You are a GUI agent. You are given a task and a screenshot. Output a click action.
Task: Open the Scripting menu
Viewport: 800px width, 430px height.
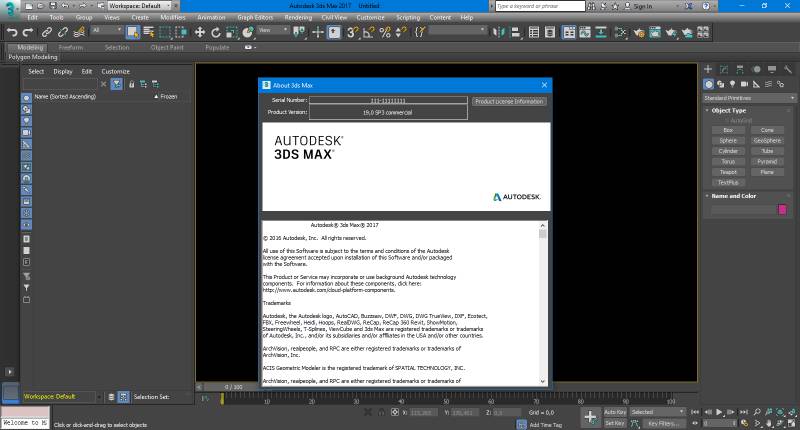click(x=408, y=17)
